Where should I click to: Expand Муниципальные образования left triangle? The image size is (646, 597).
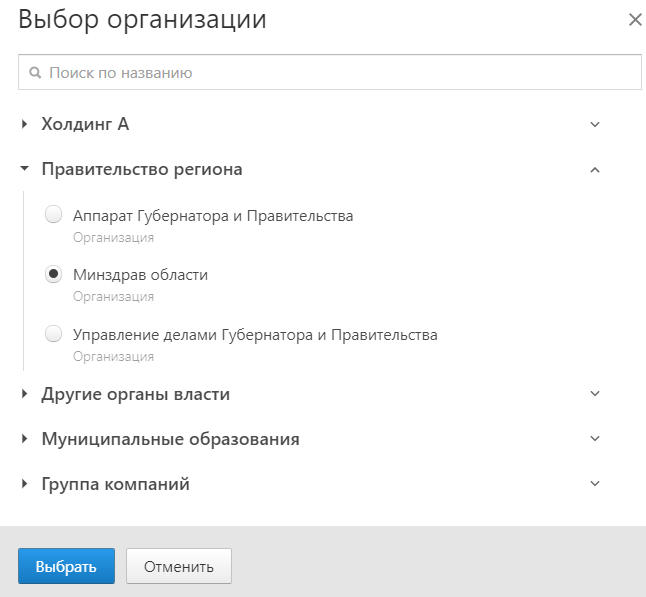click(x=24, y=439)
